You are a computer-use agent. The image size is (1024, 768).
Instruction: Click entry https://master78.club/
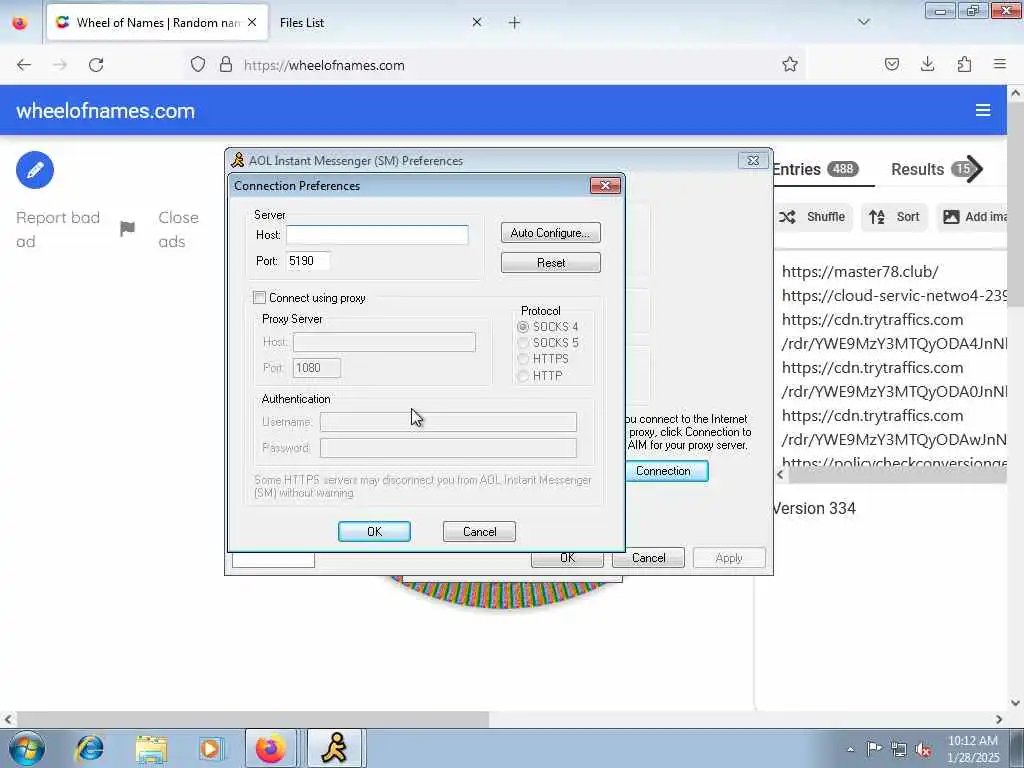860,271
